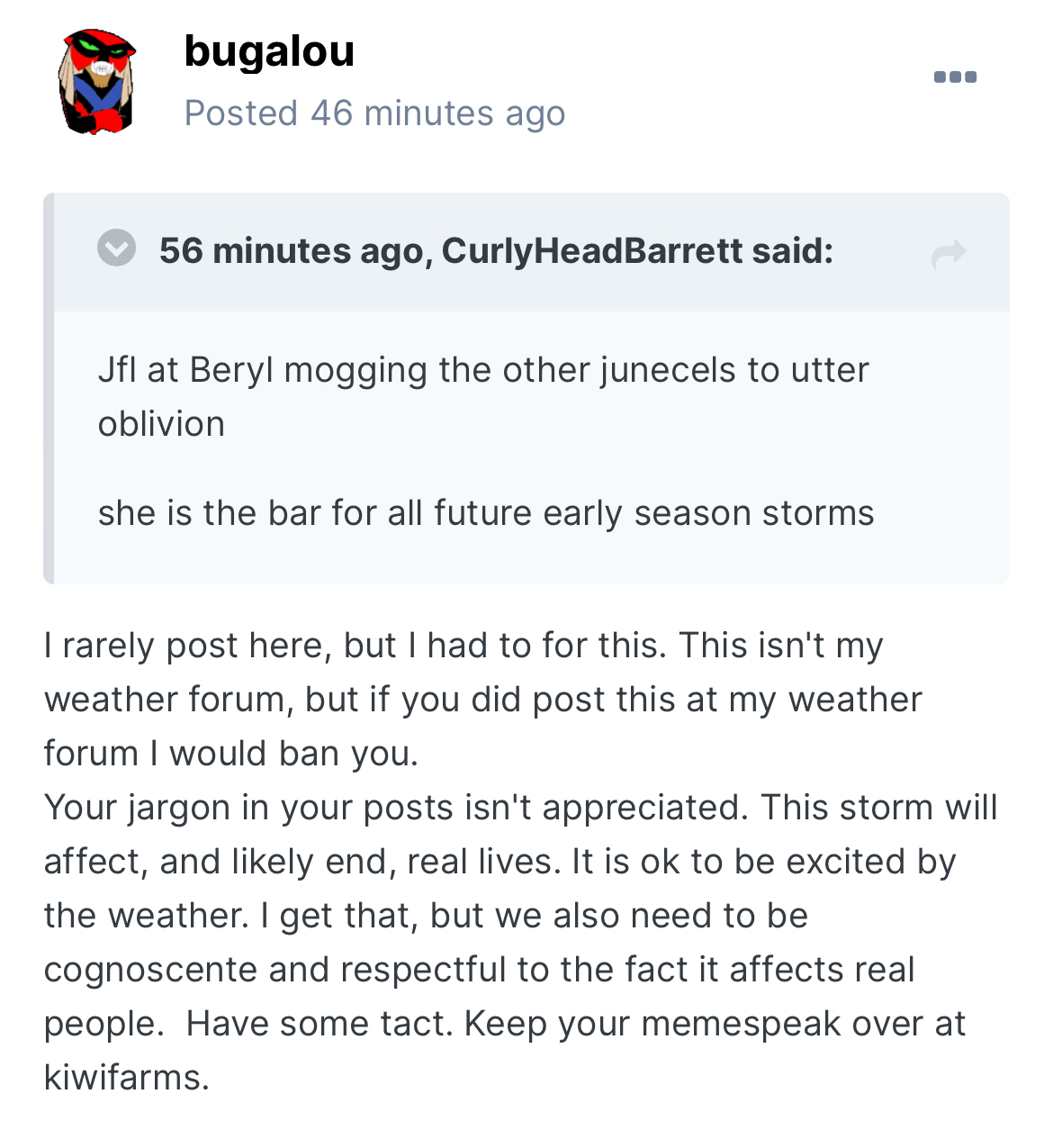Click the word "oblivion" in the quote
Image resolution: width=1053 pixels, height=1148 pixels.
161,424
